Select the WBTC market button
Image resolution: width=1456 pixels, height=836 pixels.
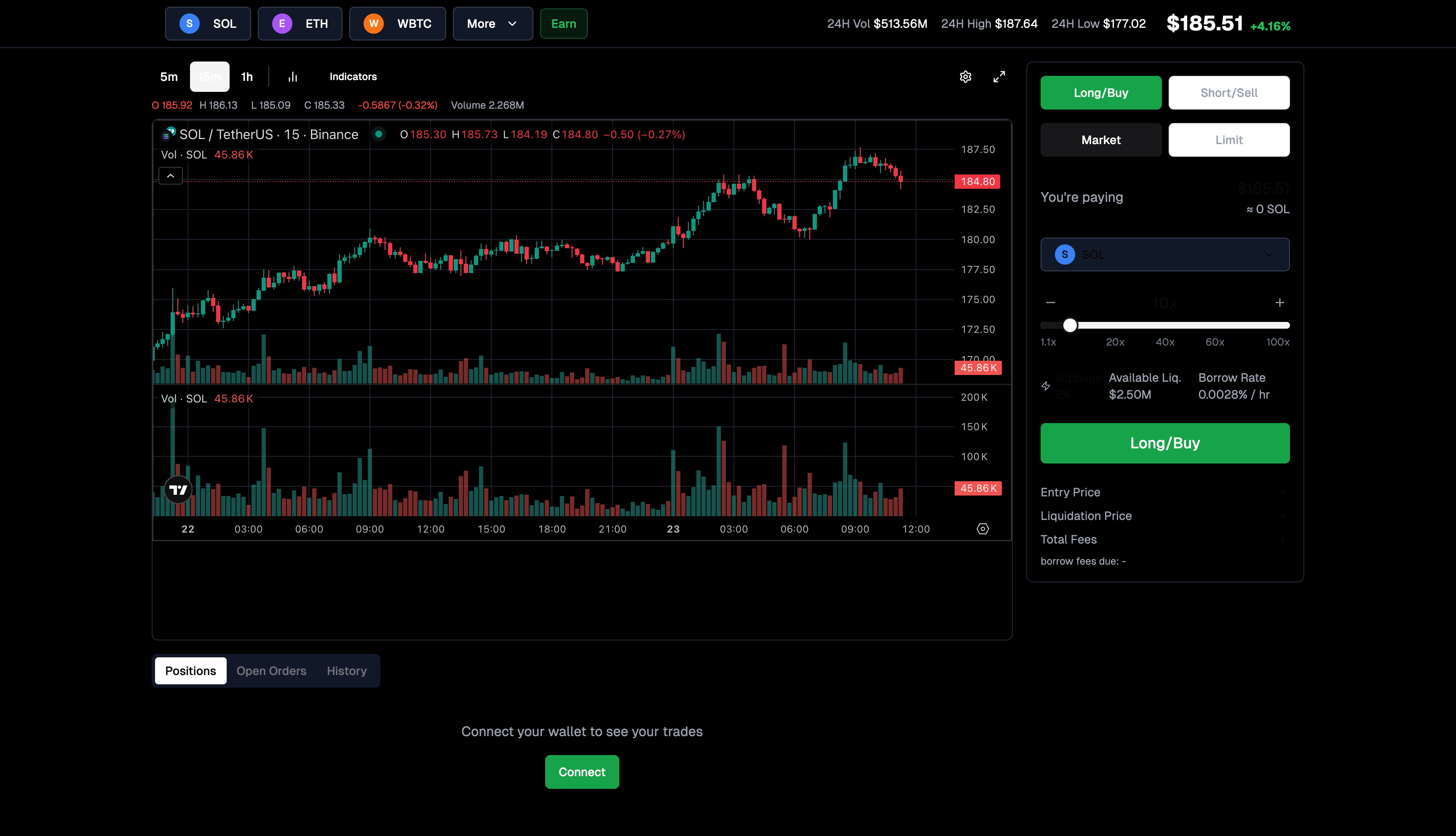point(397,24)
